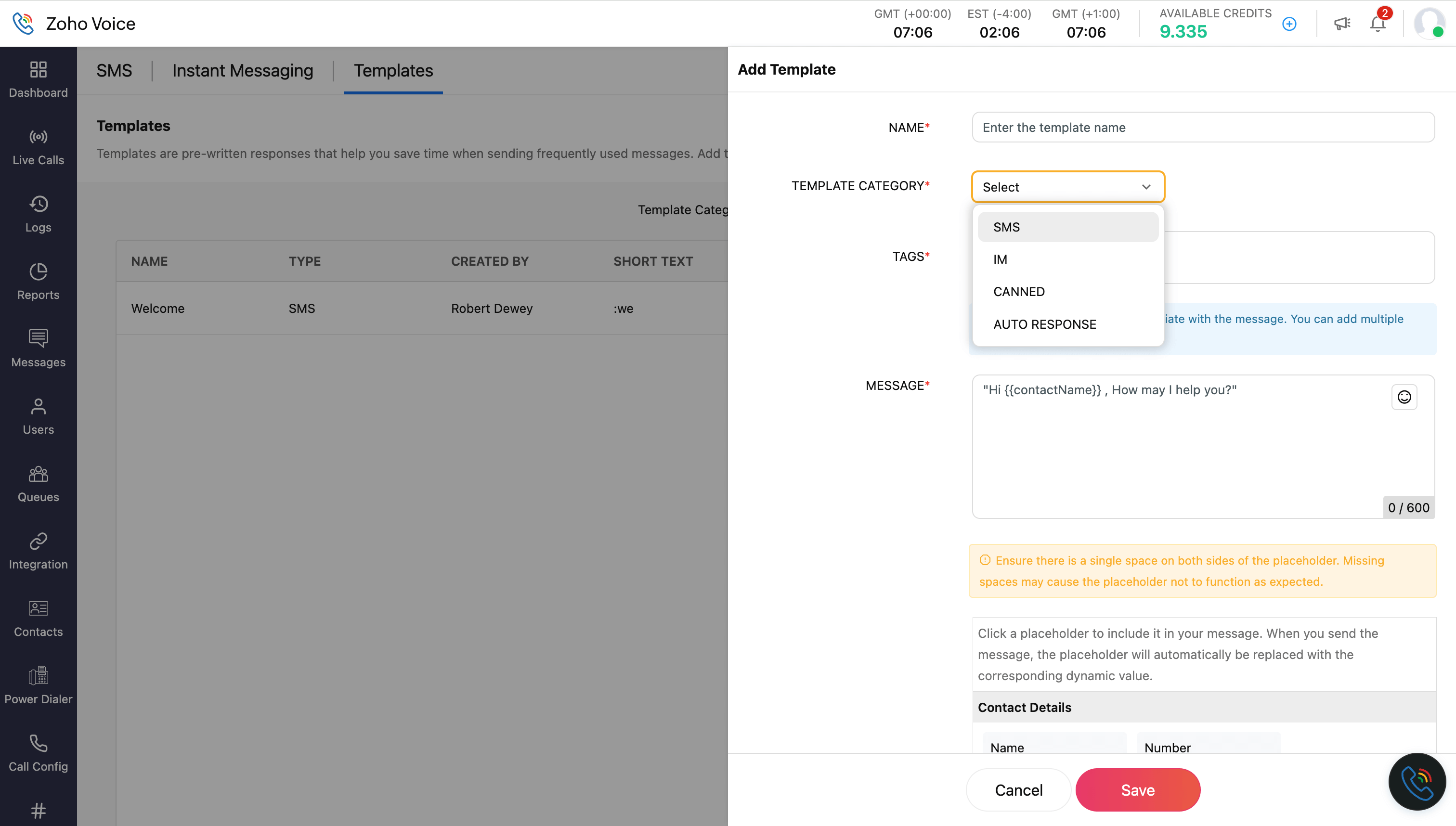
Task: Click the template name input field
Action: [1202, 127]
